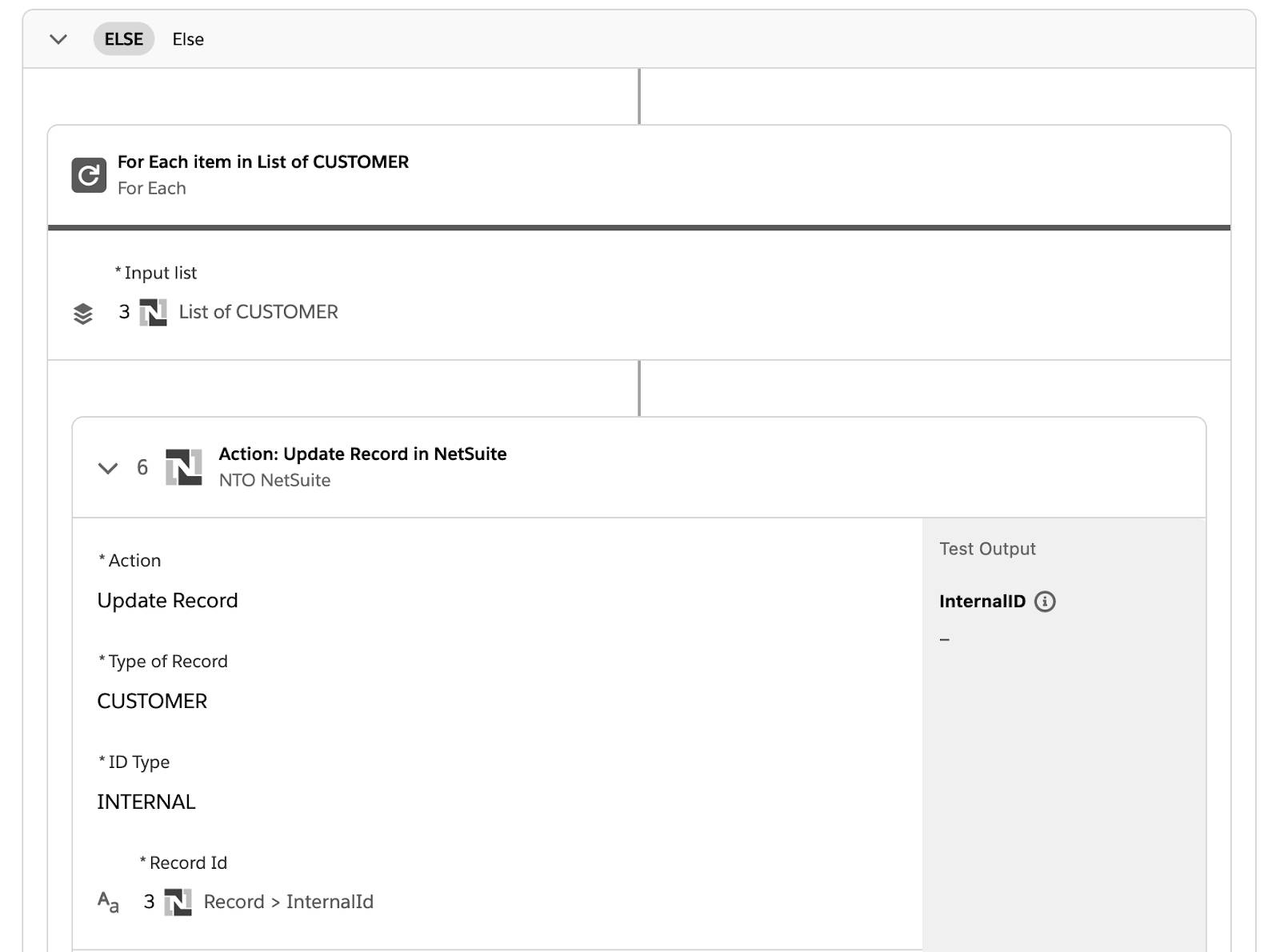Click the Else branch name text
This screenshot has width=1280, height=952.
[188, 39]
